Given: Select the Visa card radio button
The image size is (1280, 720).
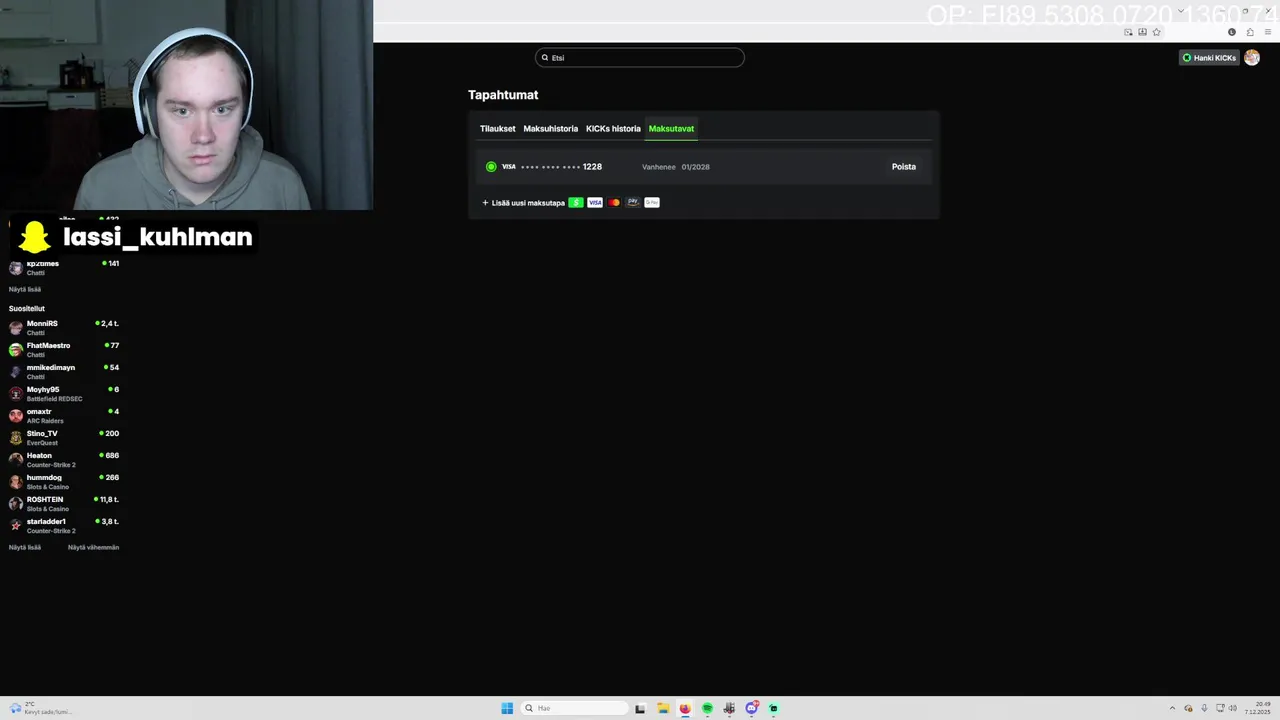Looking at the screenshot, I should (x=491, y=167).
